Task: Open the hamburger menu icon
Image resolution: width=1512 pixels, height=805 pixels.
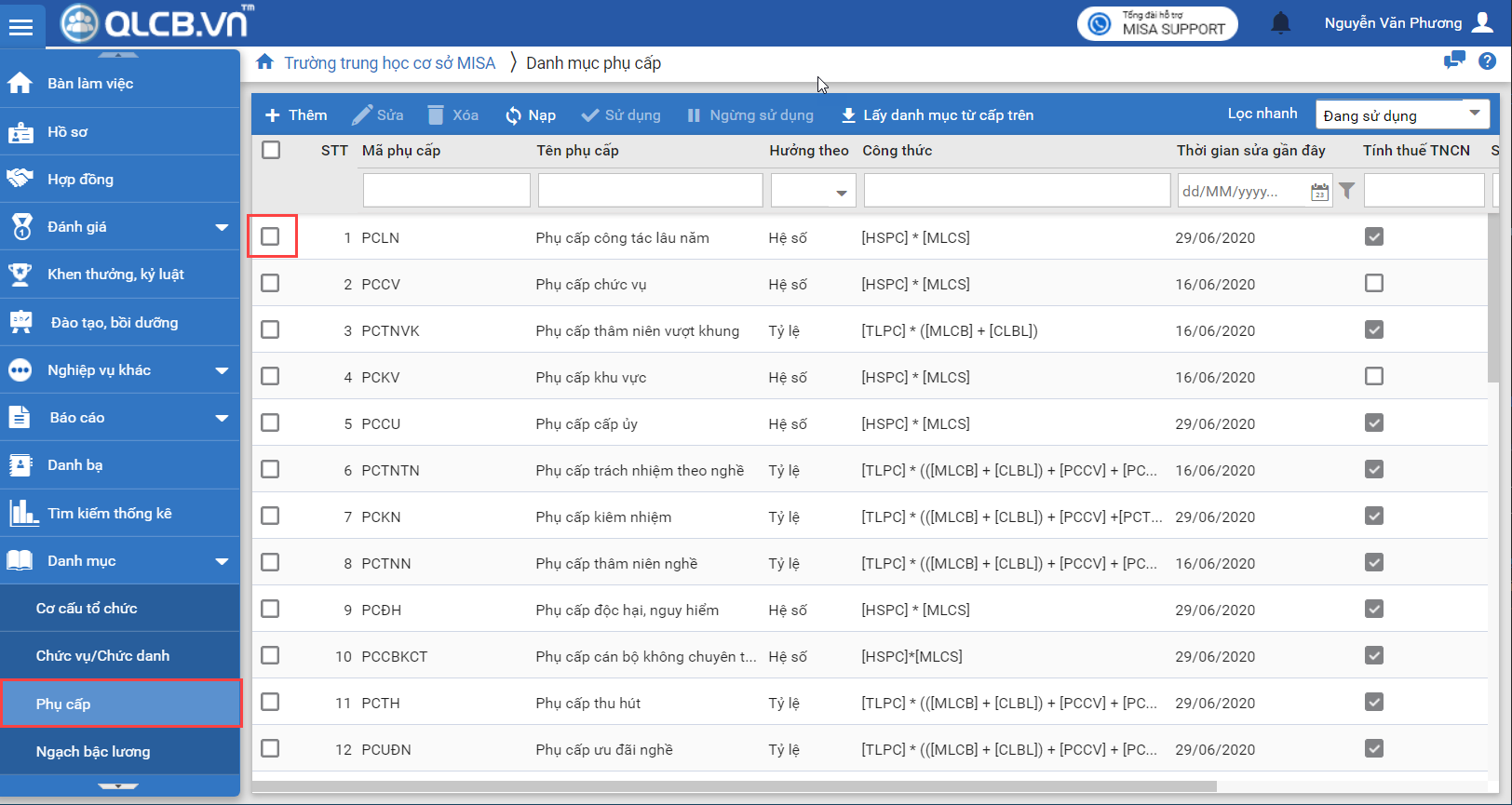Action: coord(20,27)
